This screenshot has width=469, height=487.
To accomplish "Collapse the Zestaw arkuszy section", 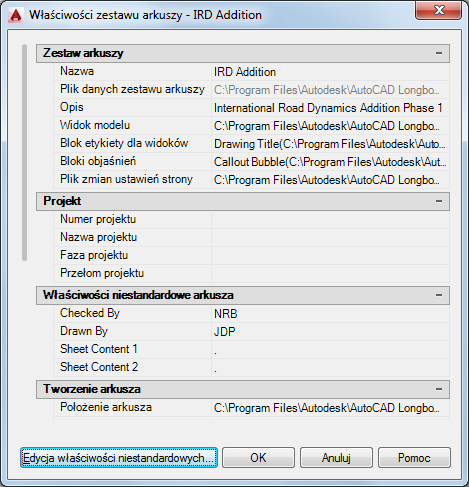I will [x=439, y=53].
